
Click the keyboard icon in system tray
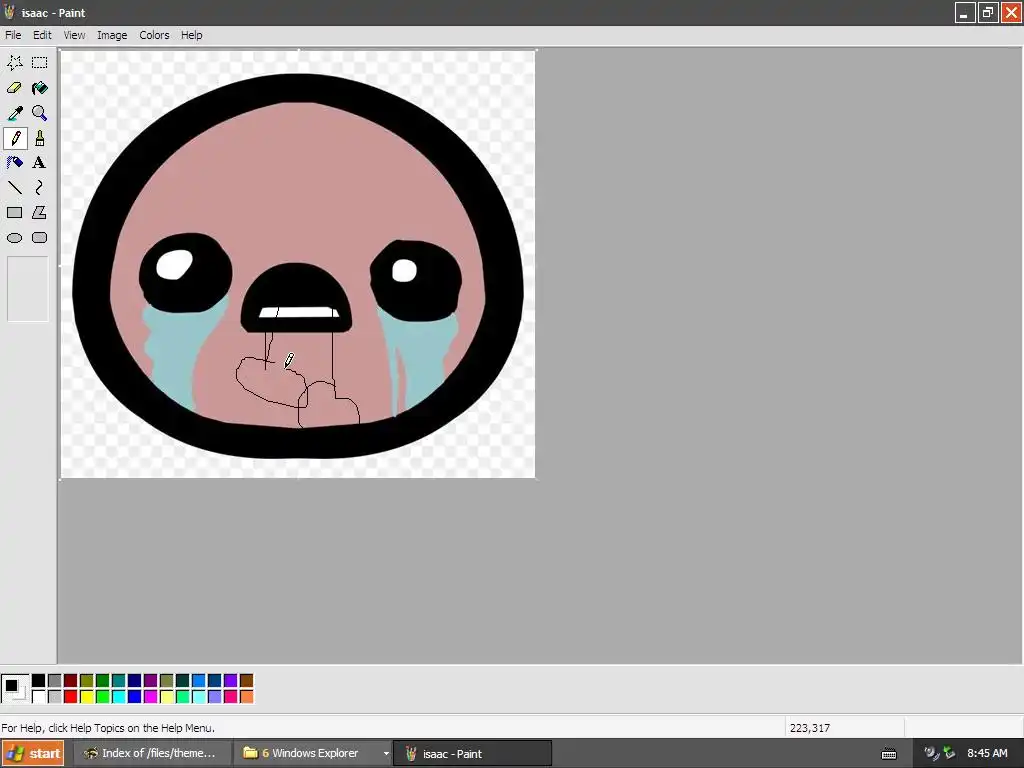(x=889, y=754)
